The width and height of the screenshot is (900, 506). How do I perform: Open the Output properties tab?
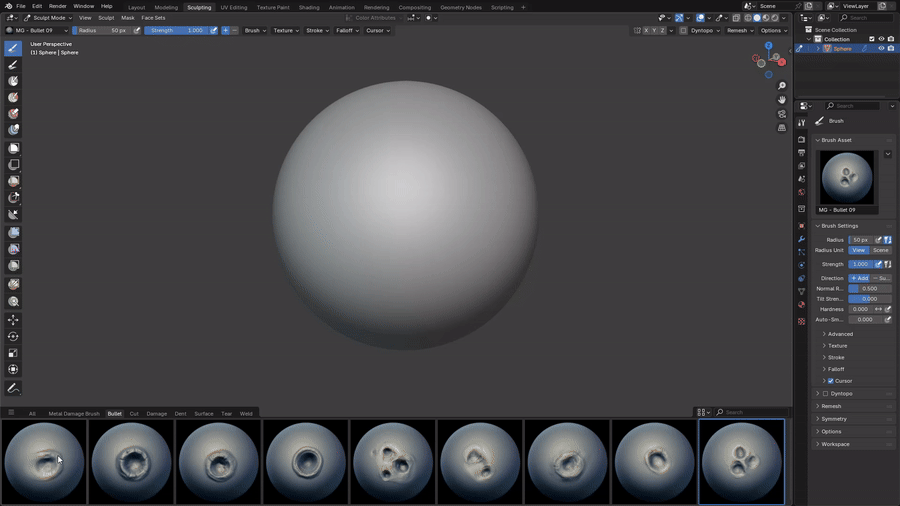click(801, 153)
